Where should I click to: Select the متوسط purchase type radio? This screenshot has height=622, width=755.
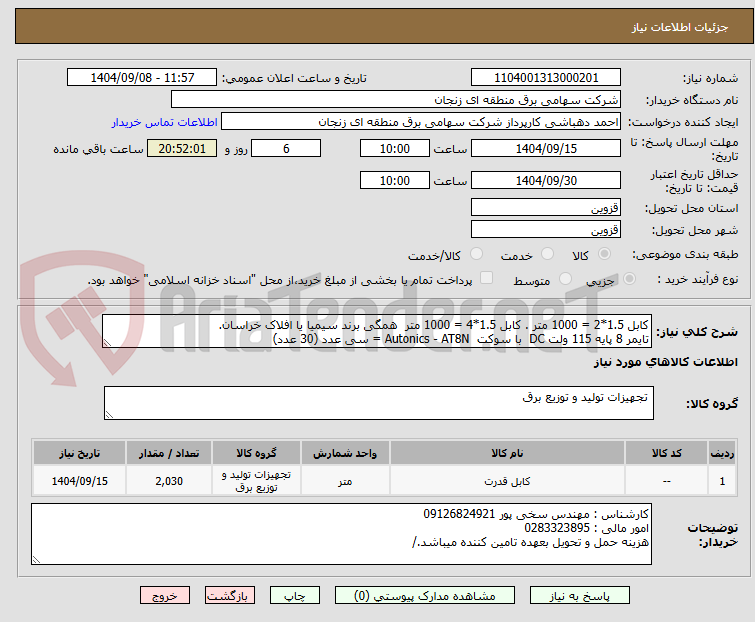(x=565, y=278)
